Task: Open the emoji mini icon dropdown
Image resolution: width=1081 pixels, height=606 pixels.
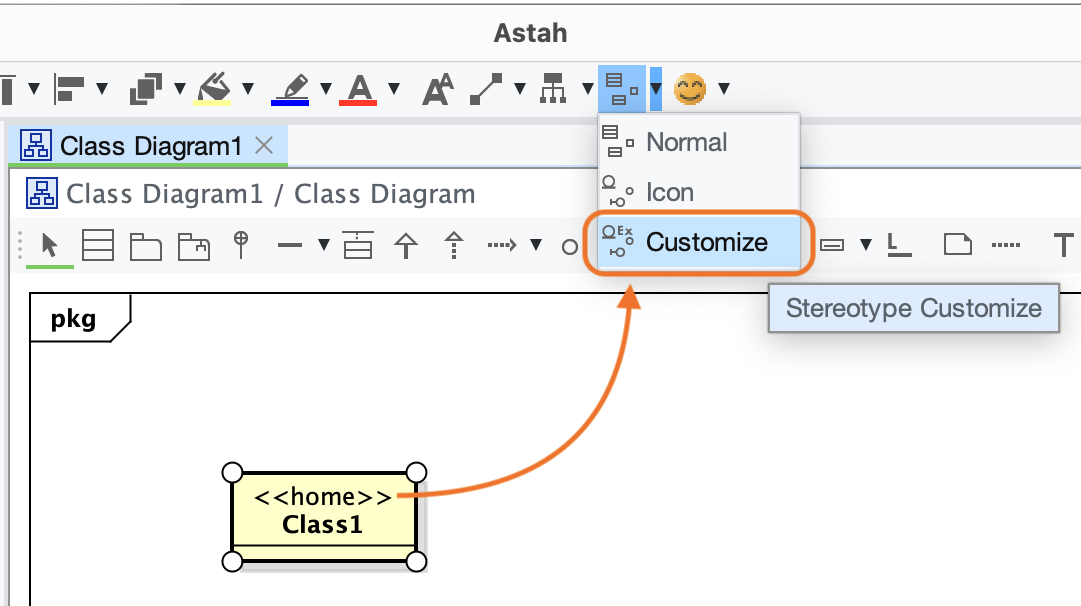Action: click(723, 89)
